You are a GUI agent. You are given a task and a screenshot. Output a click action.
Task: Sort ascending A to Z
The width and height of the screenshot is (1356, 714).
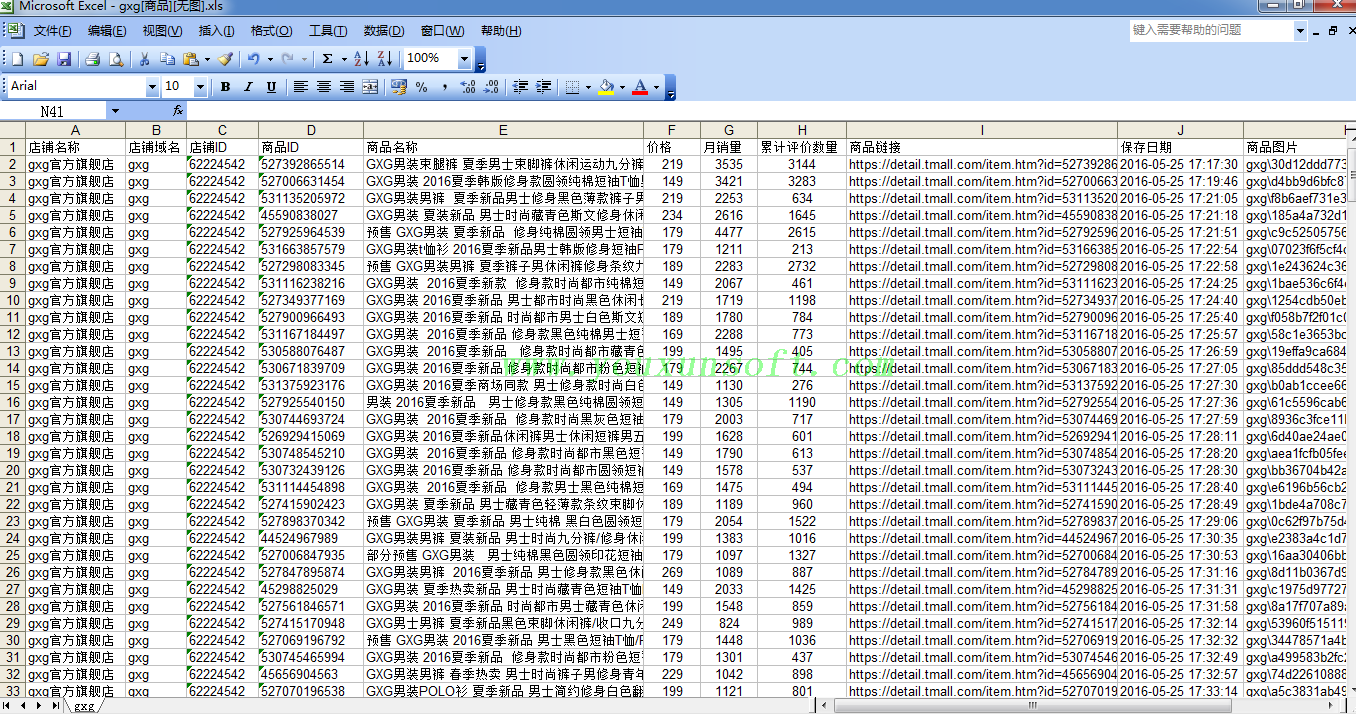pos(362,59)
